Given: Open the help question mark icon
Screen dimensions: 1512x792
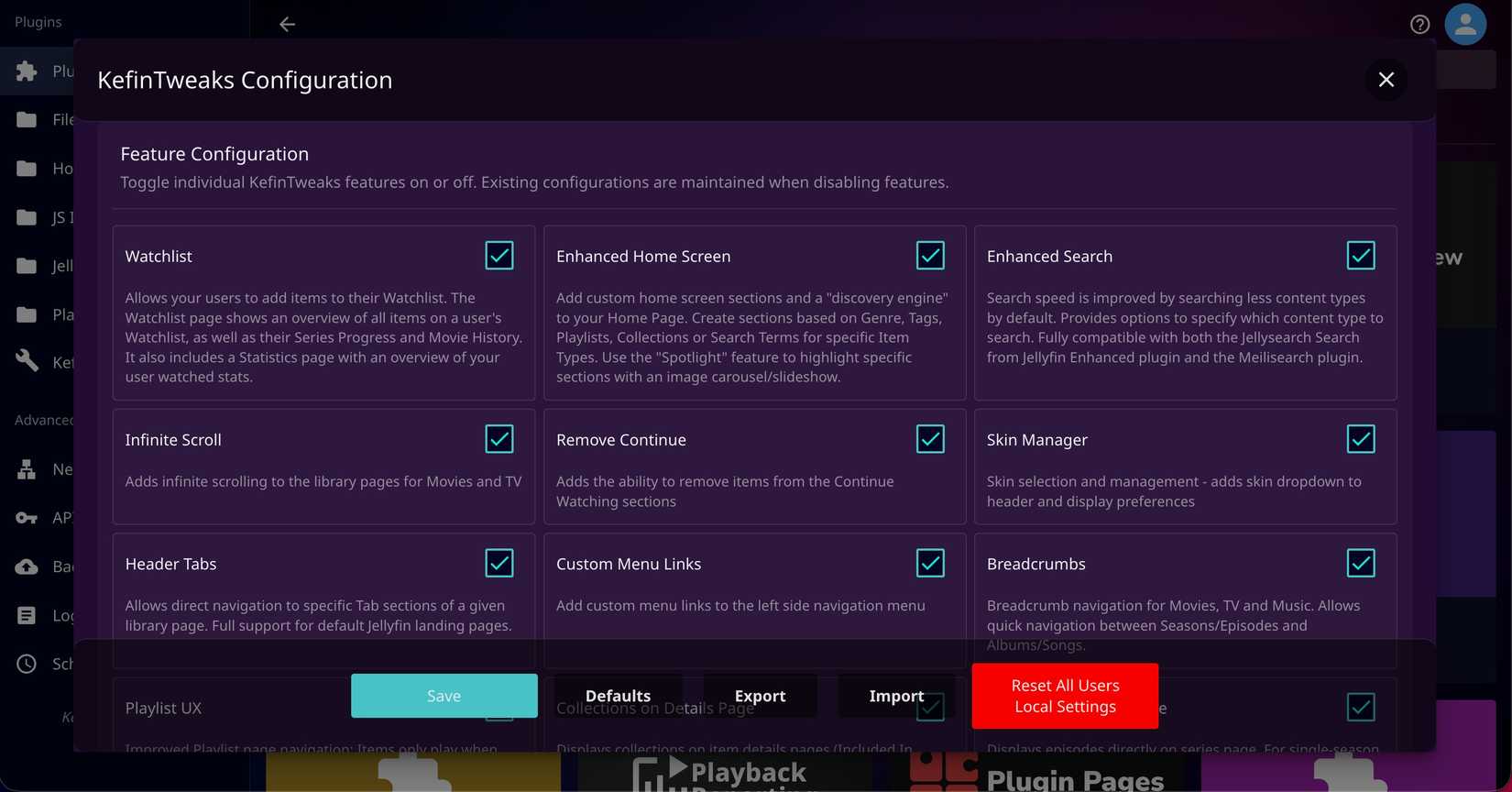Looking at the screenshot, I should pyautogui.click(x=1419, y=25).
